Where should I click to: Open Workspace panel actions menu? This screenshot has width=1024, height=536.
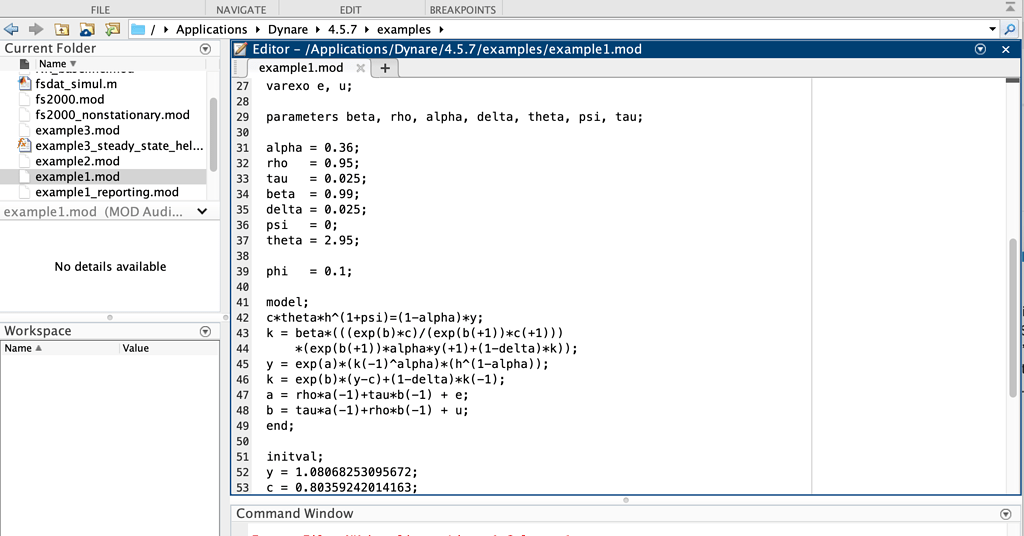[206, 330]
